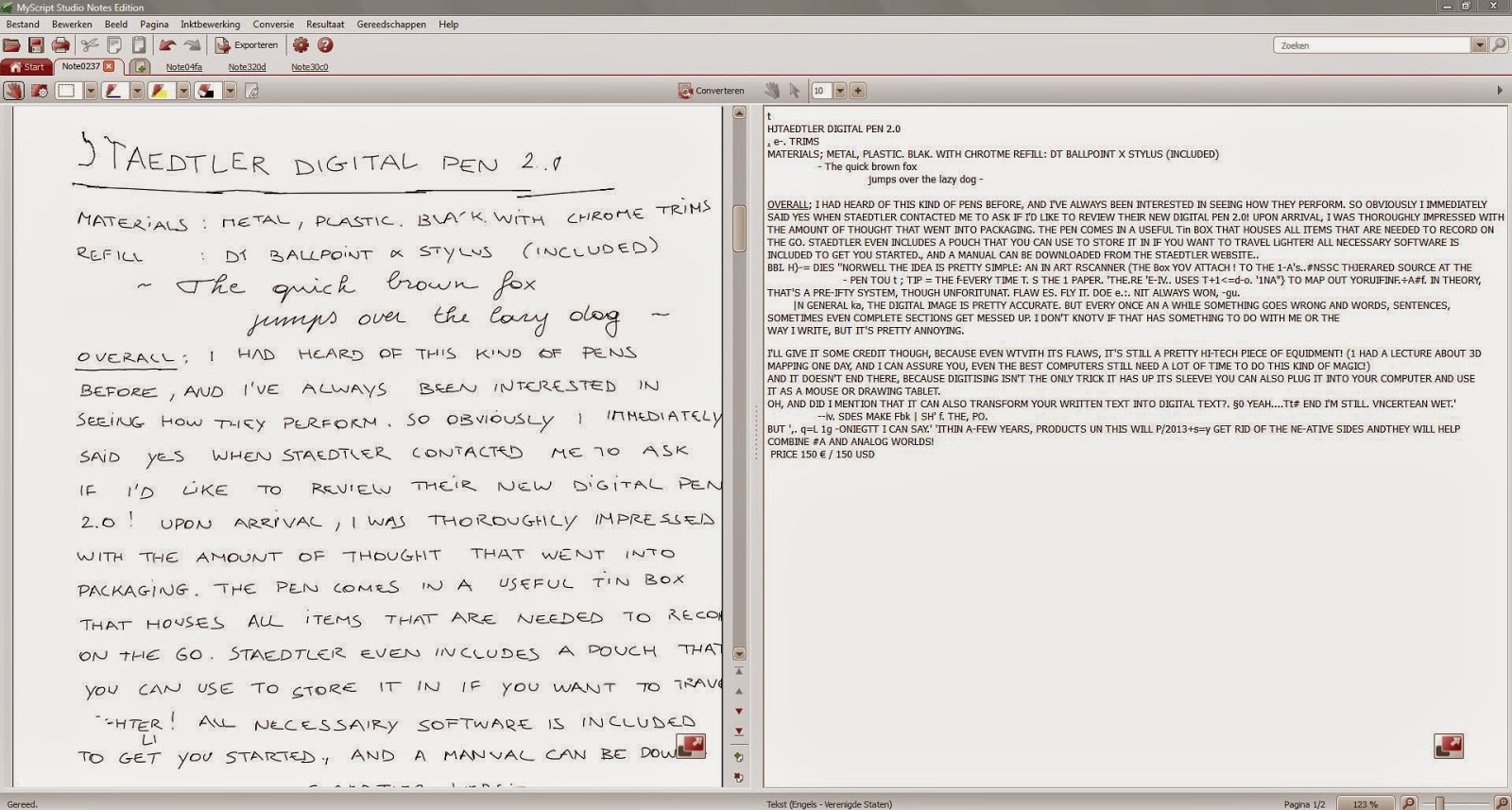Screen dimensions: 1512x810
Task: Zoom in with the right magnifier icon
Action: [1502, 803]
